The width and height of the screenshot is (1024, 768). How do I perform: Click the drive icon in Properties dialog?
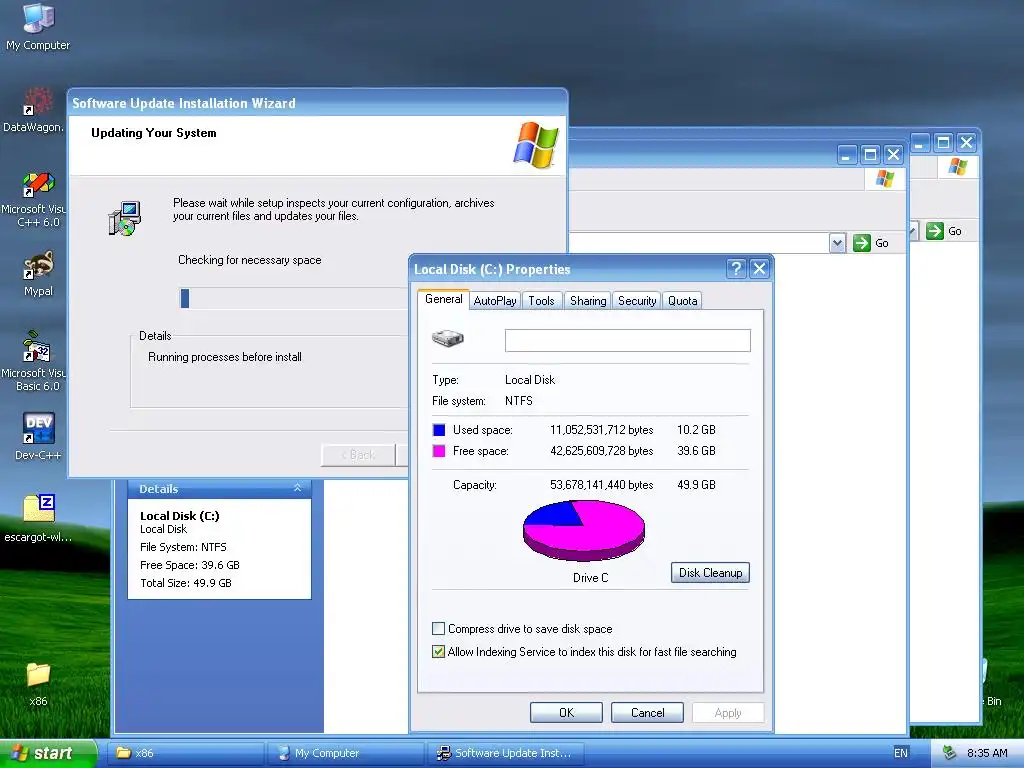click(x=447, y=338)
